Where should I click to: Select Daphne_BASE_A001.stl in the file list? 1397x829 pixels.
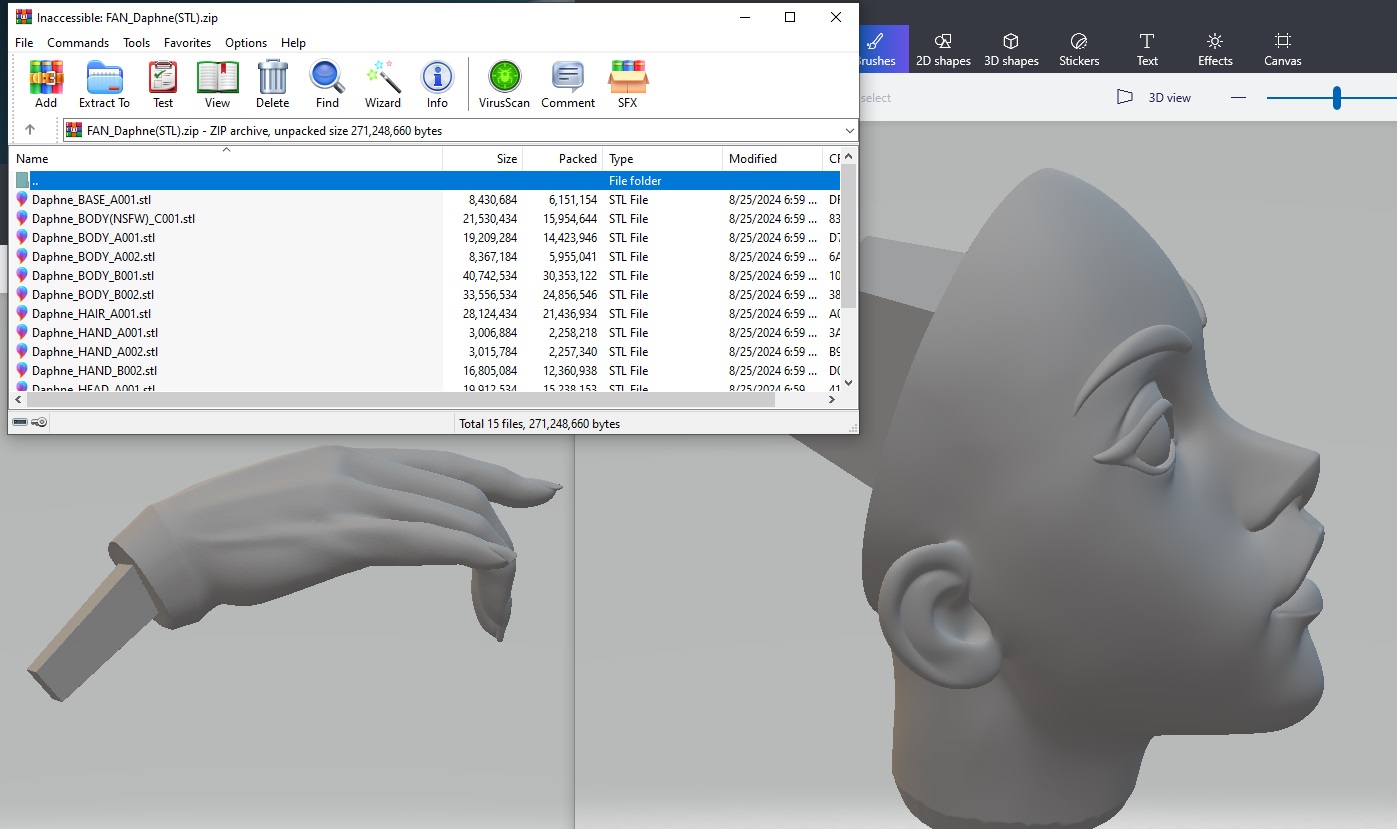425,199
